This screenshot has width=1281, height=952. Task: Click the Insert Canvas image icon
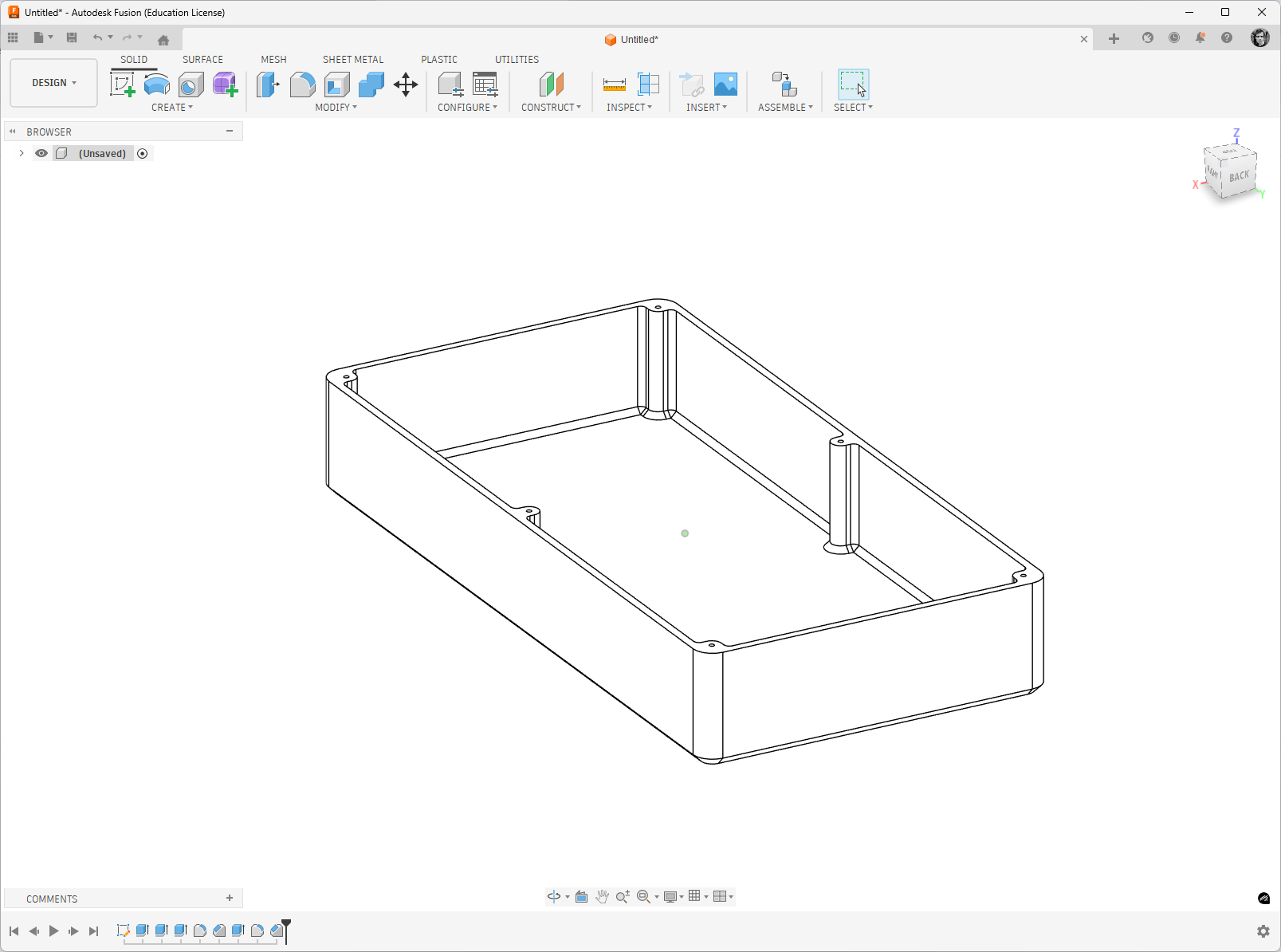pos(725,84)
